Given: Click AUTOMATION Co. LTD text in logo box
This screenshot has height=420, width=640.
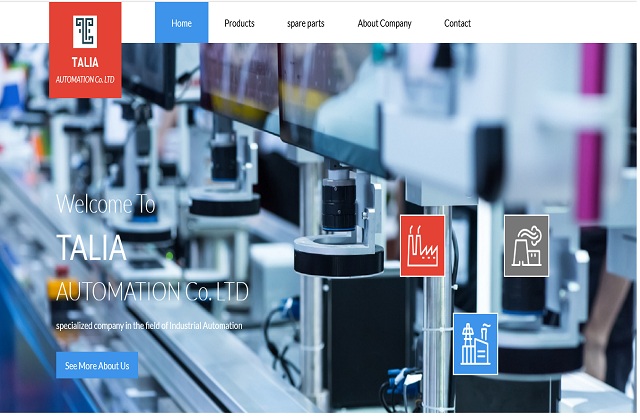Looking at the screenshot, I should pyautogui.click(x=85, y=78).
